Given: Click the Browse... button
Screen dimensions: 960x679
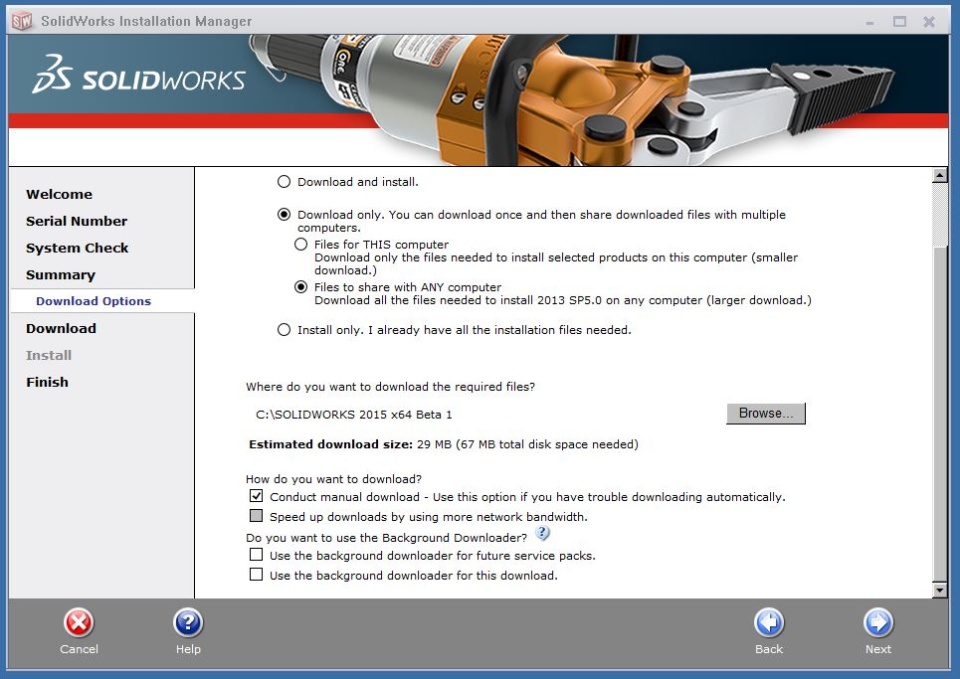Looking at the screenshot, I should [x=766, y=413].
